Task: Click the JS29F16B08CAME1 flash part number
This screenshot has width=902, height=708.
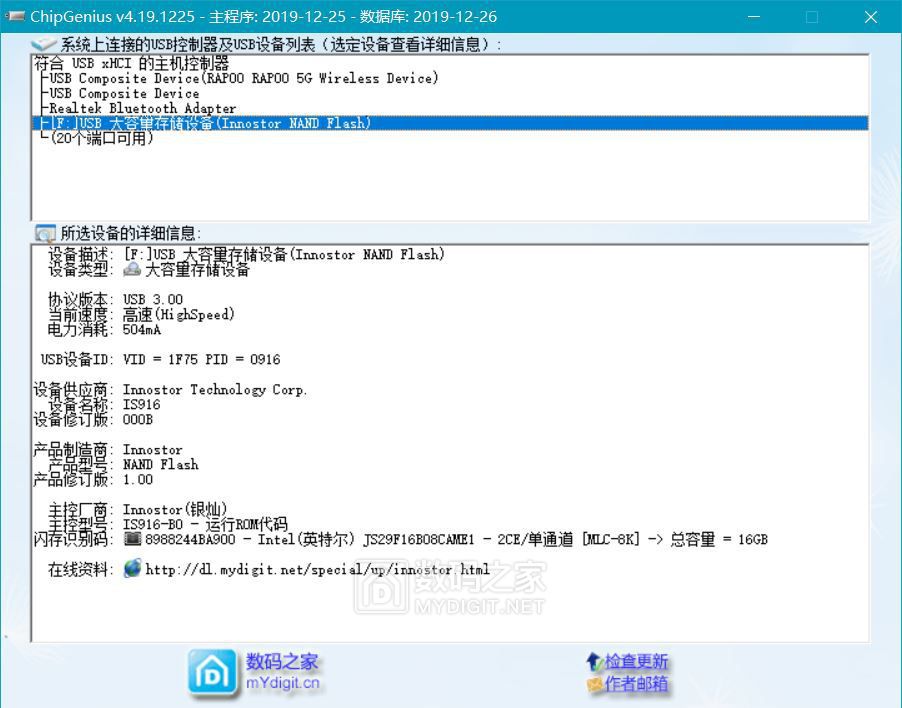Action: [x=419, y=539]
